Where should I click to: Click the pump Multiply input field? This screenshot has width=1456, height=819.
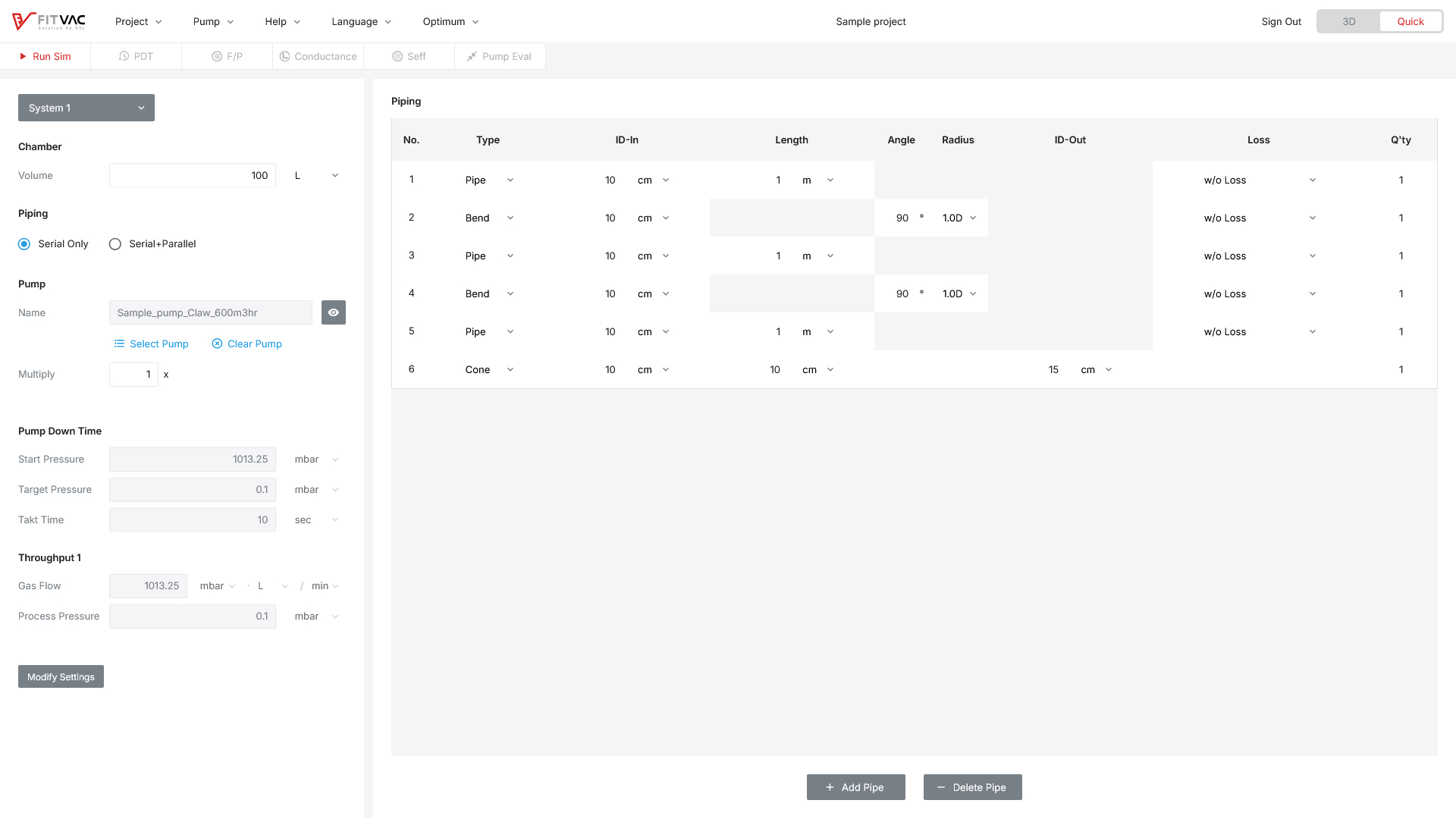point(133,375)
